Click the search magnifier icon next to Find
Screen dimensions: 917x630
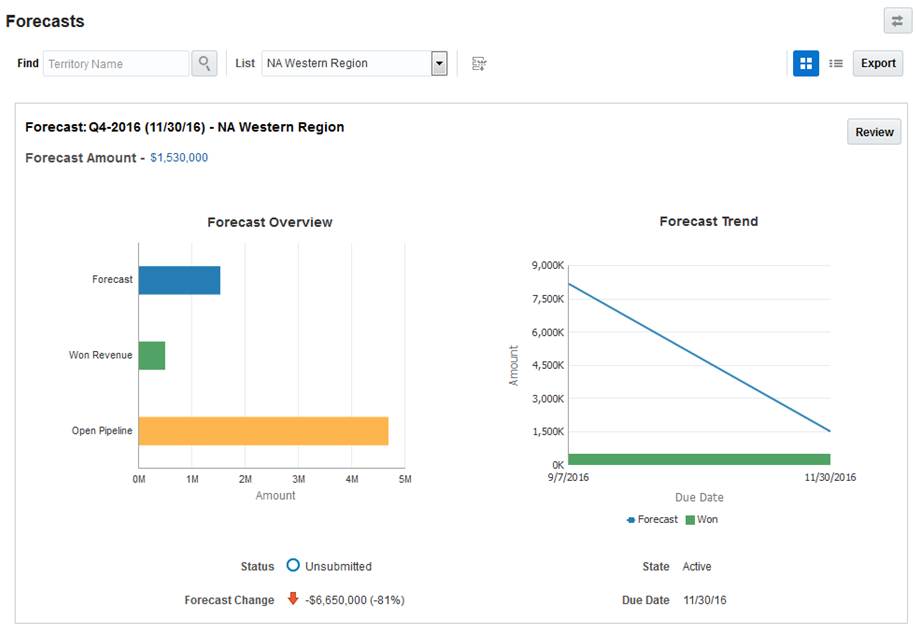coord(204,64)
